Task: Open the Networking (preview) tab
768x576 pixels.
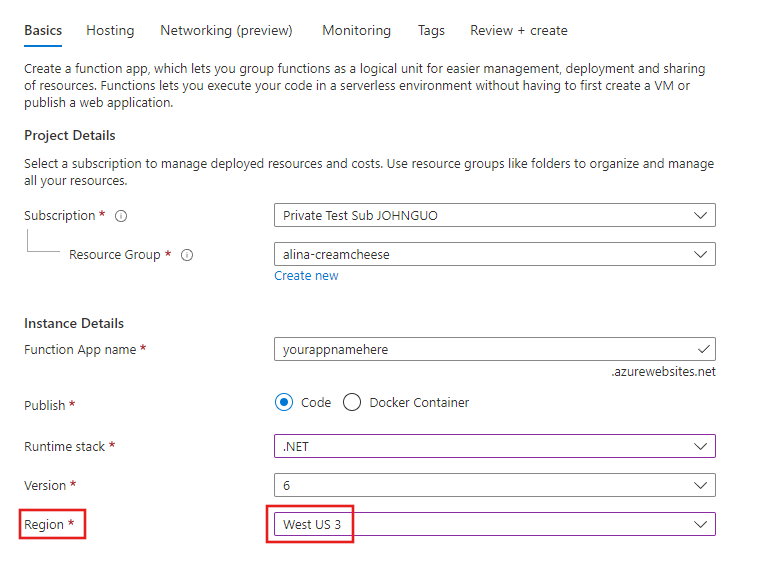Action: [x=226, y=30]
